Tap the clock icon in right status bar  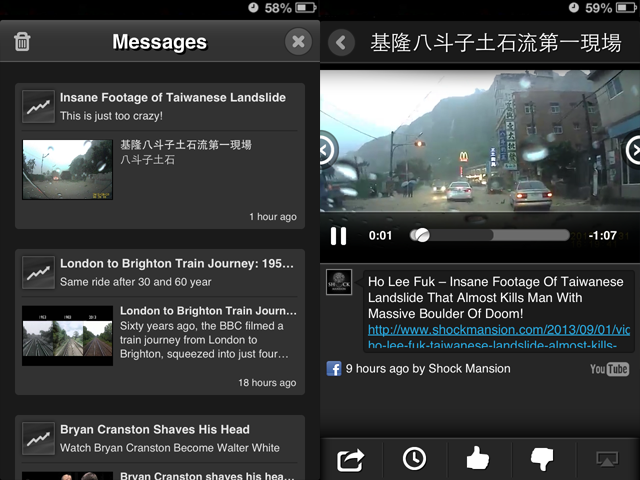tap(574, 7)
